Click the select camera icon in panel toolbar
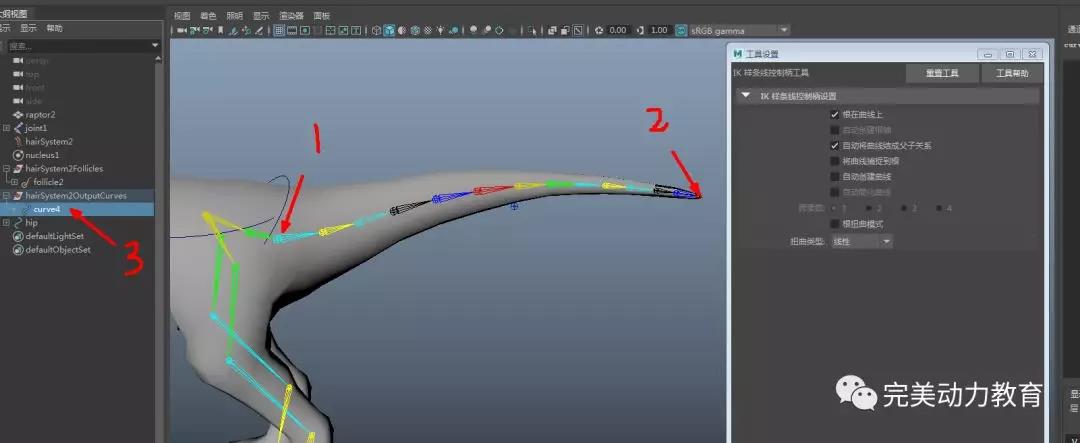This screenshot has height=443, width=1080. (x=183, y=30)
